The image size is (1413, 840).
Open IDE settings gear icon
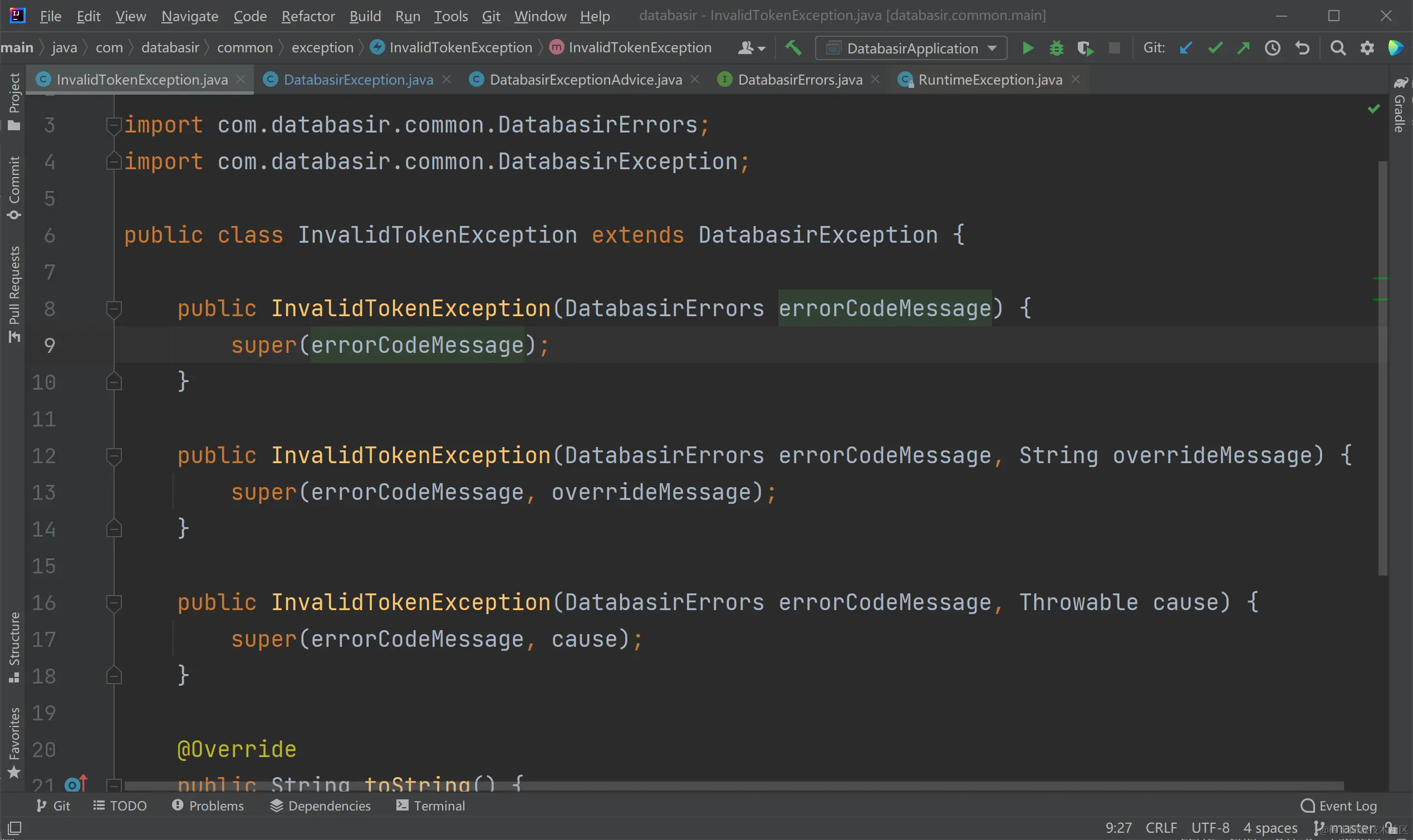click(x=1367, y=48)
